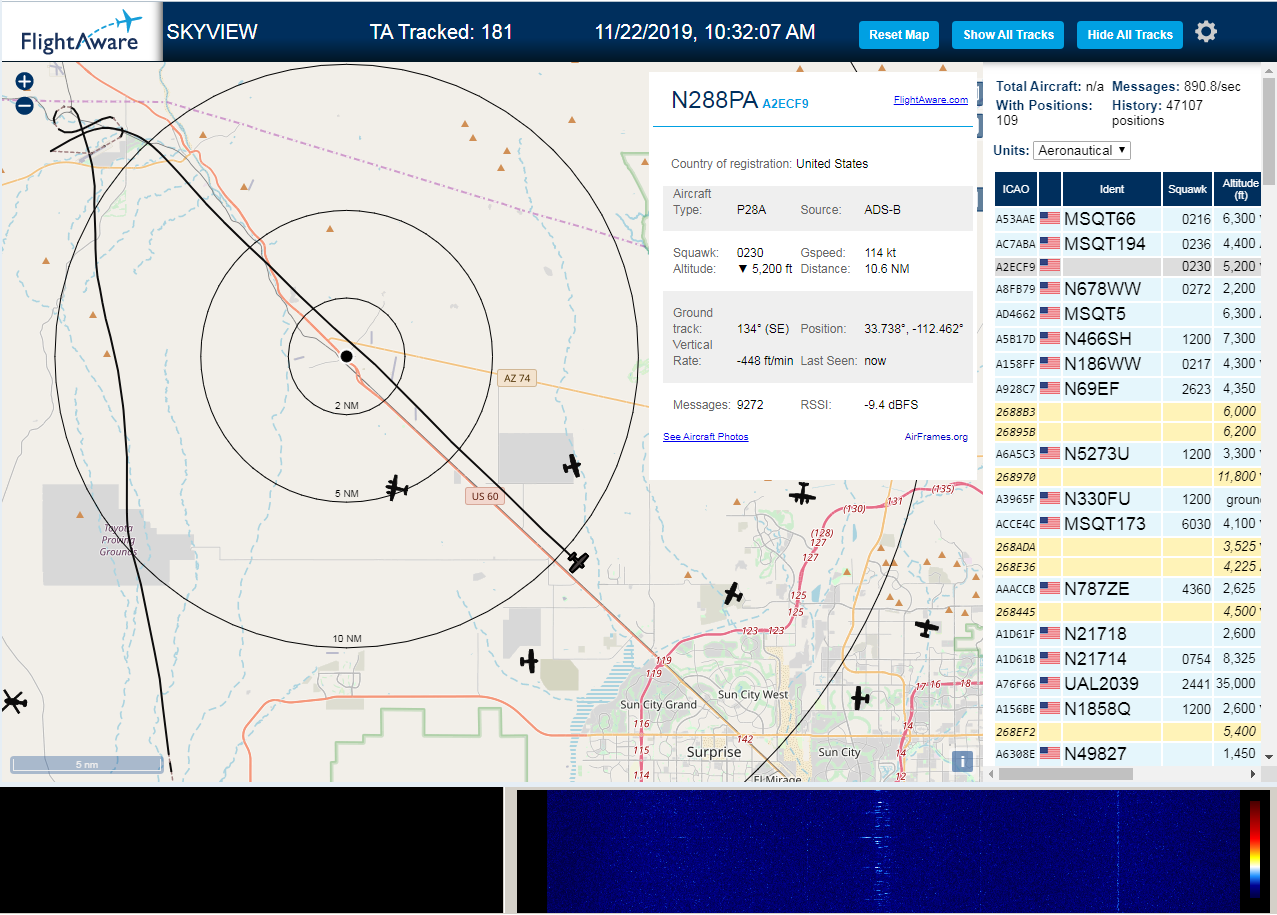Viewport: 1277px width, 915px height.
Task: Click the FlightAware logo
Action: (81, 32)
